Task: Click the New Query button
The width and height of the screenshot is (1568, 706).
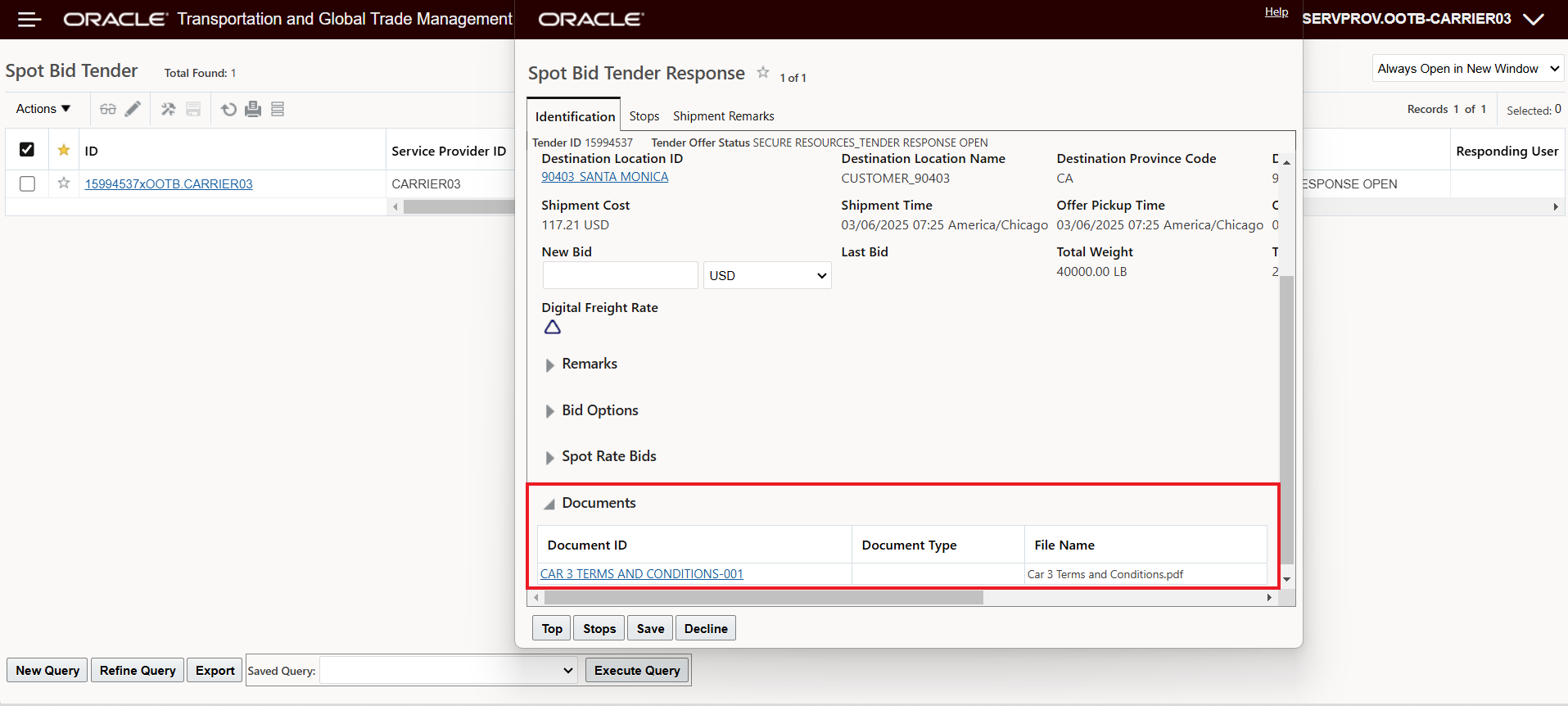Action: [x=47, y=670]
